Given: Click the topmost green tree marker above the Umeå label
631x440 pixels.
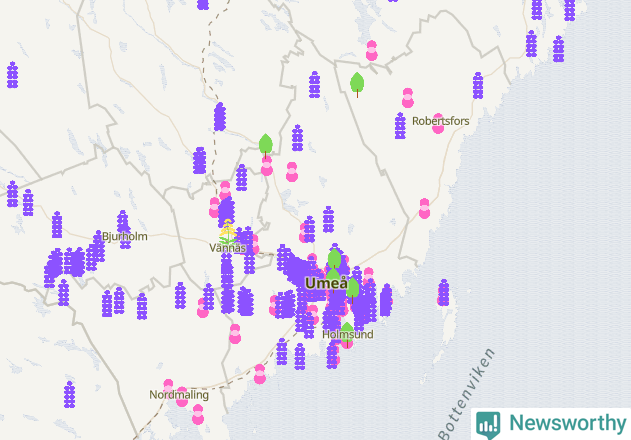Looking at the screenshot, I should tap(334, 260).
